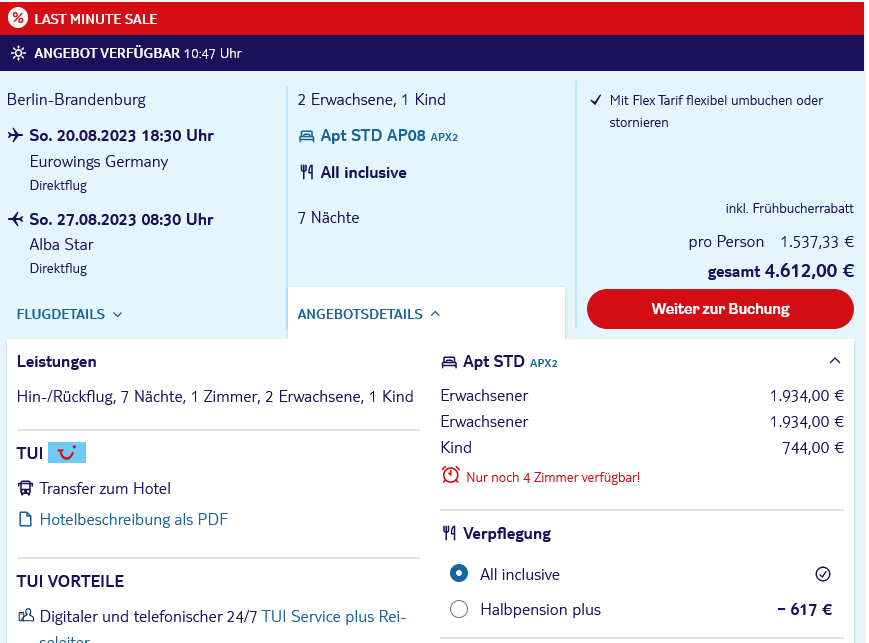
Task: Click the sun icon beside Angebot verfügbar
Action: 18,53
